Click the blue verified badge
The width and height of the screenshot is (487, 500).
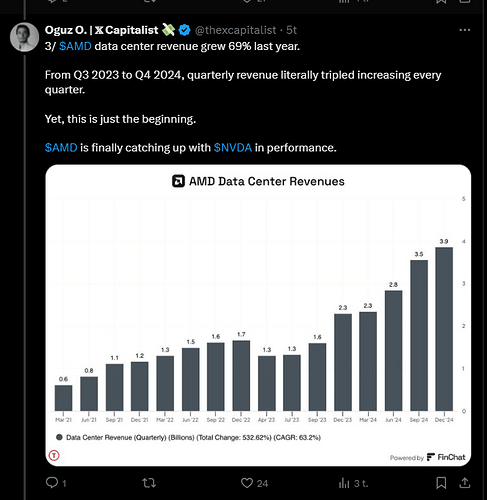click(184, 30)
